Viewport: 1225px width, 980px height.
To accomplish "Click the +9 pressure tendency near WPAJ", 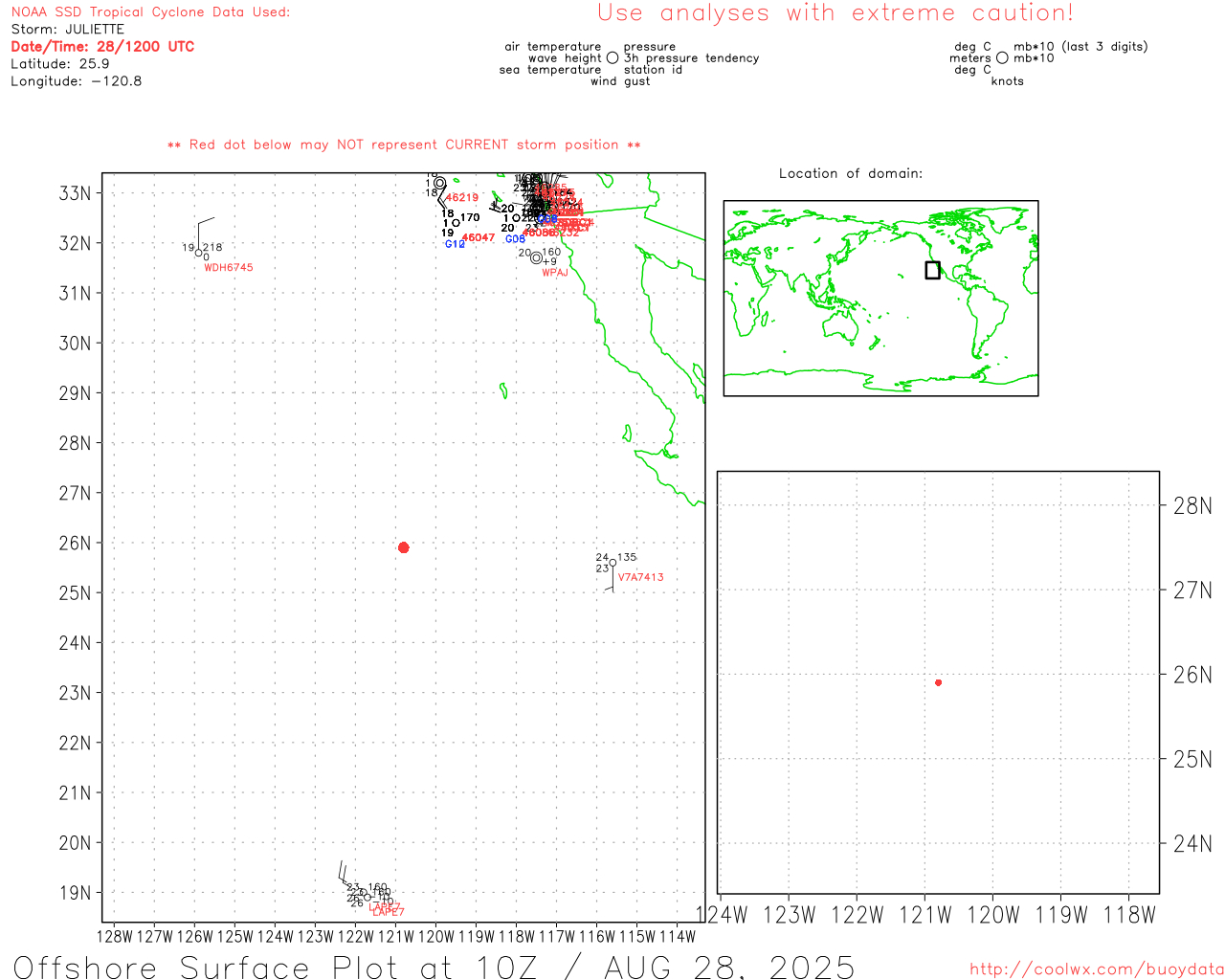I will tap(549, 262).
